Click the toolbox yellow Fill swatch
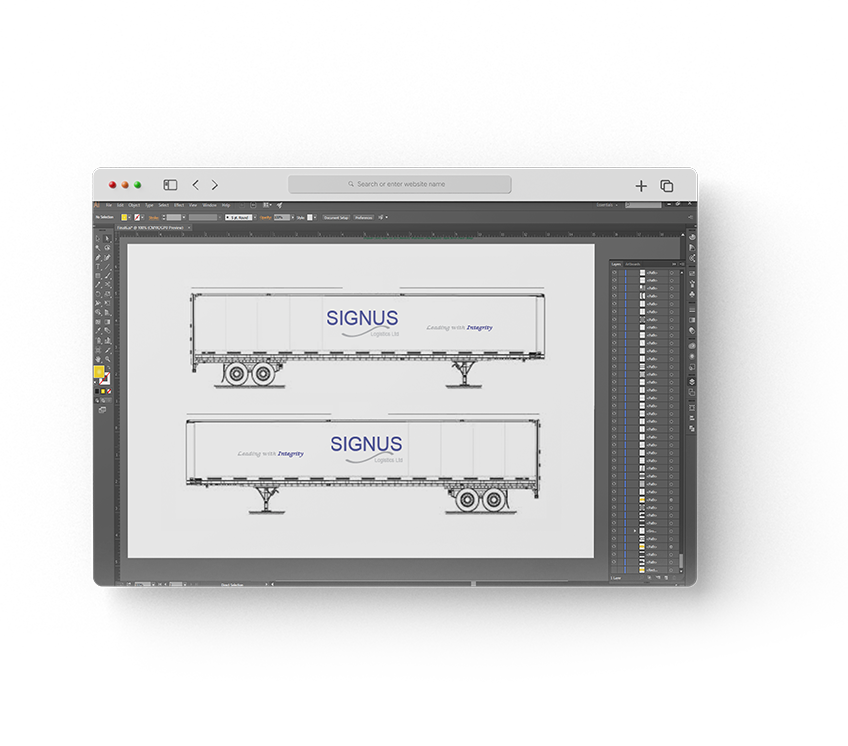848x746 pixels. tap(99, 371)
